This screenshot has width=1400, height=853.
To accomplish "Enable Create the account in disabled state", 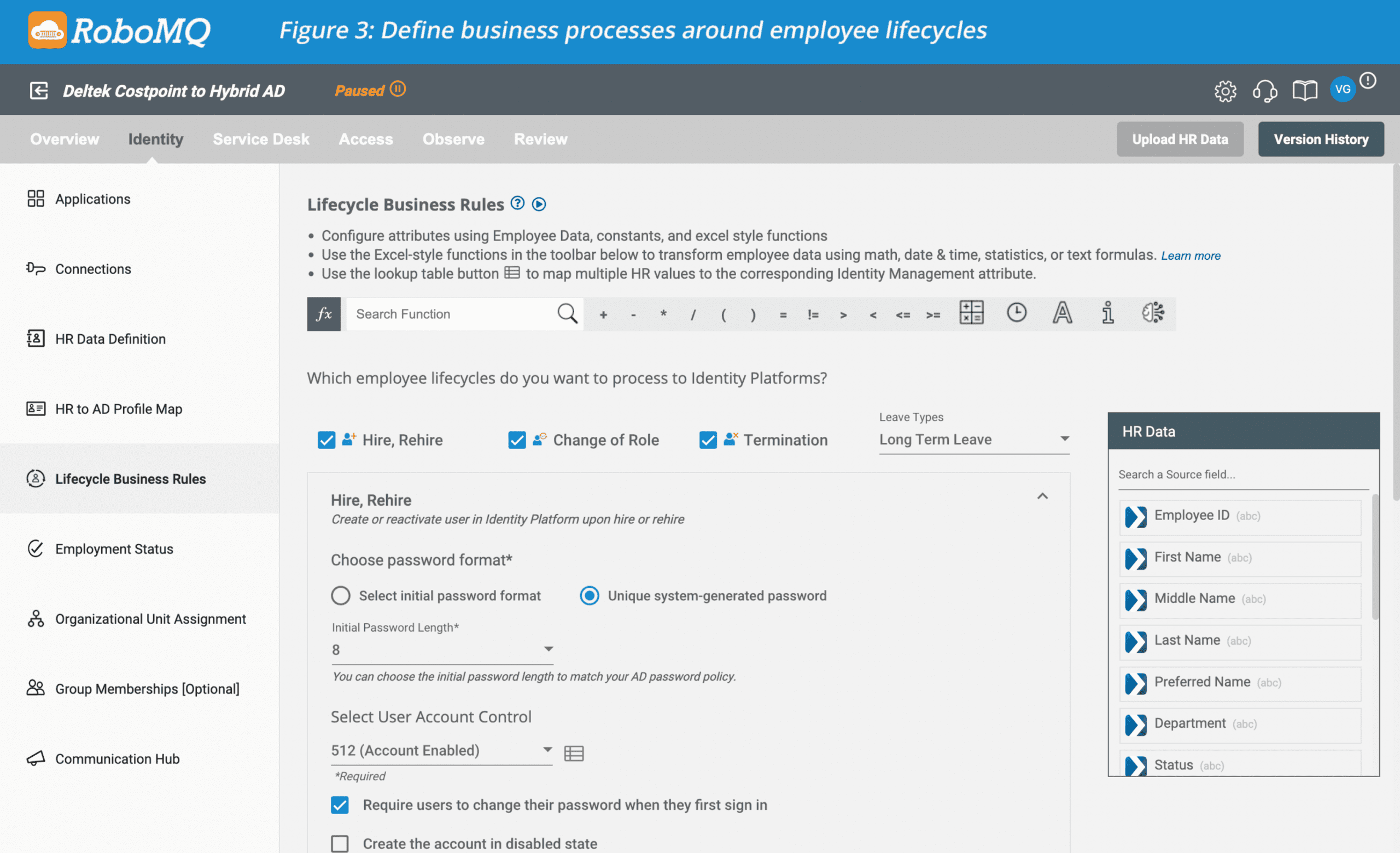I will point(340,843).
